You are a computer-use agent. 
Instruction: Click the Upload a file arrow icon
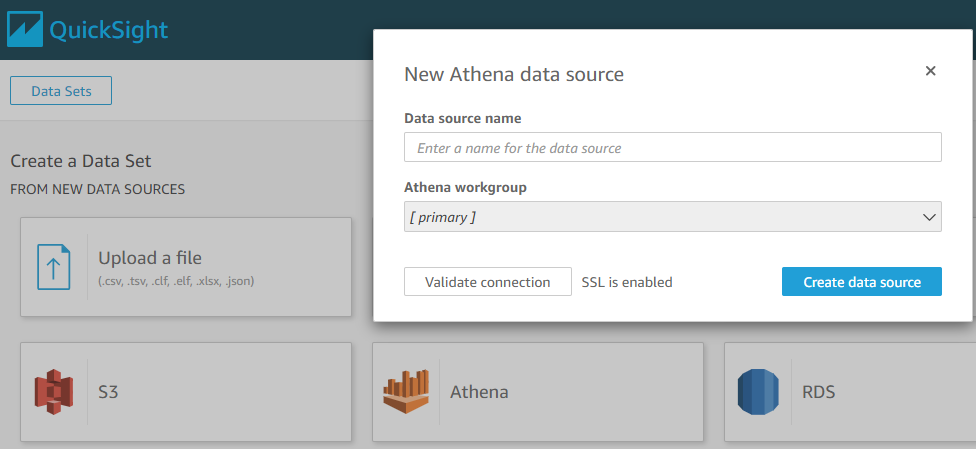(54, 267)
